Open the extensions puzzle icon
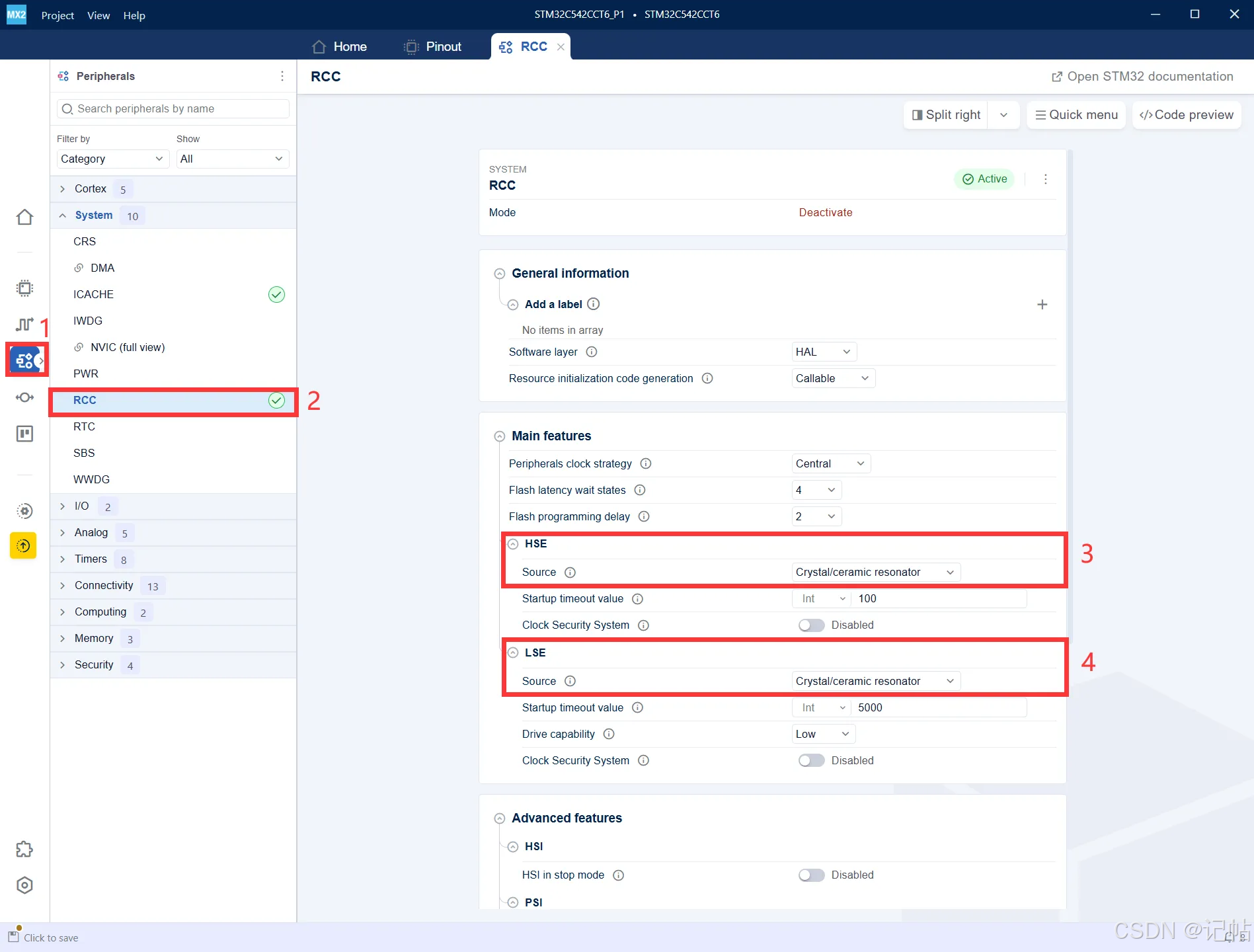 (24, 850)
